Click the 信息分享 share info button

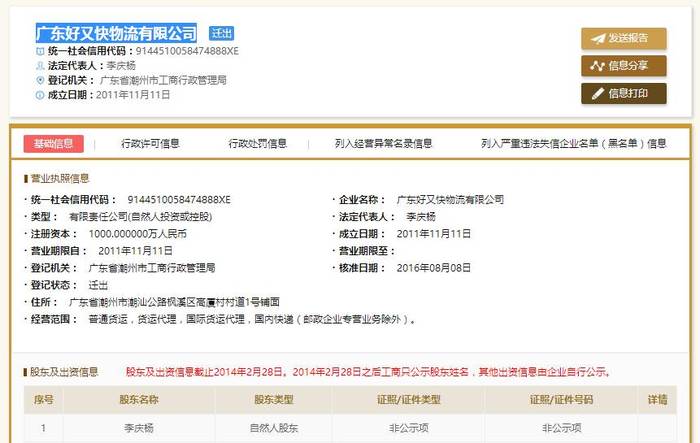pos(624,66)
